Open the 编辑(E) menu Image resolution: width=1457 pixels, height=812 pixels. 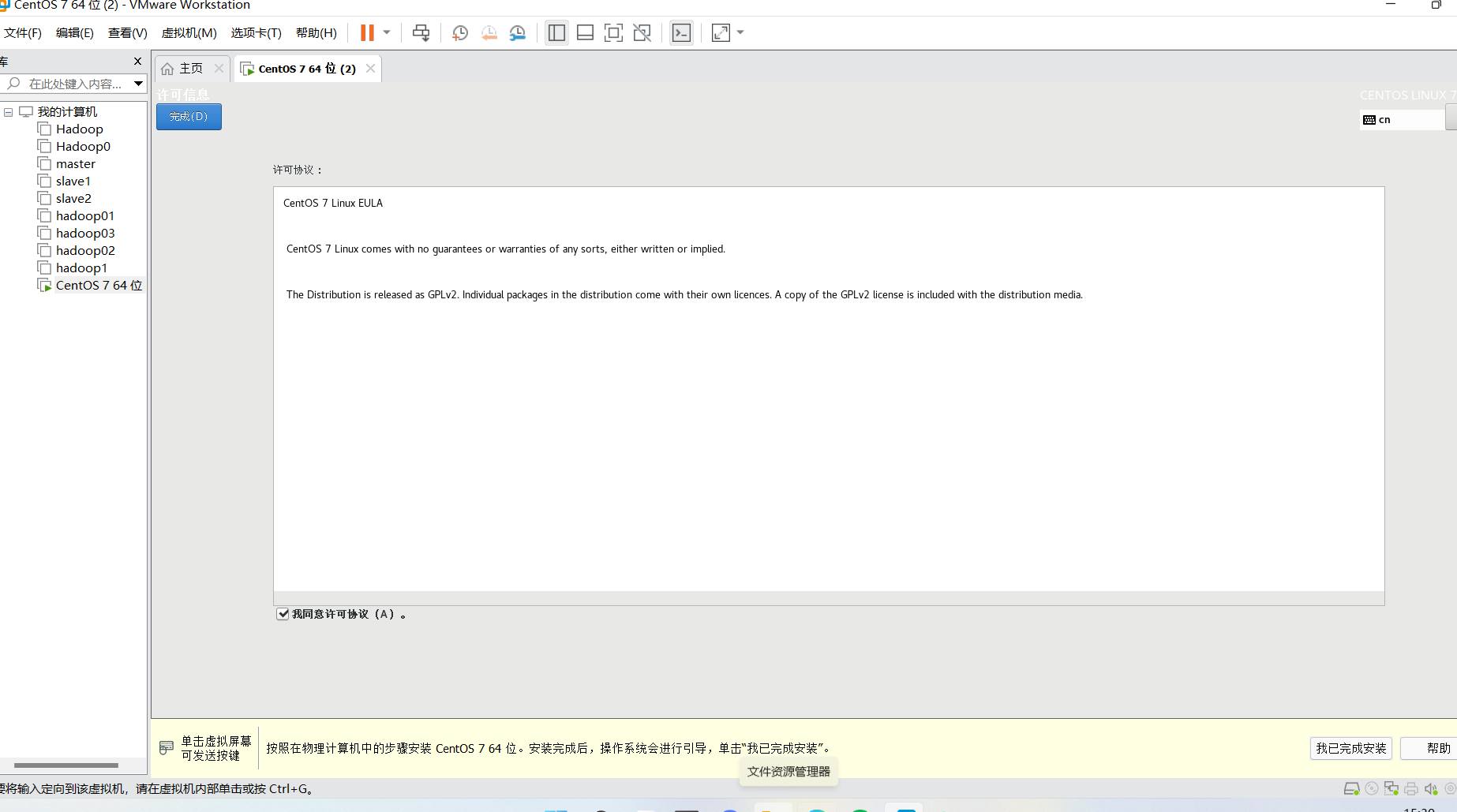(75, 32)
